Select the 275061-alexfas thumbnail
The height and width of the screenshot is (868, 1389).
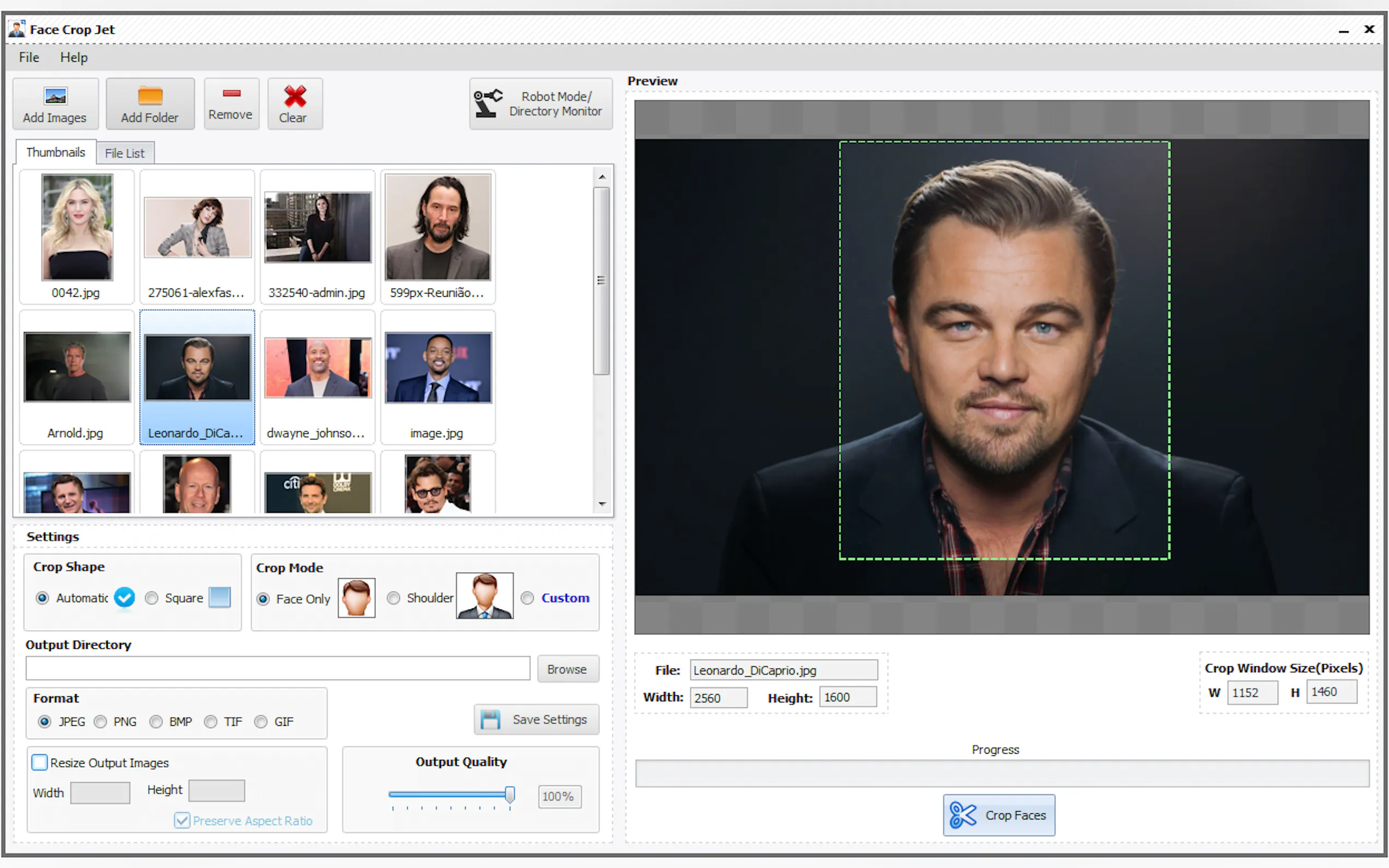(197, 237)
